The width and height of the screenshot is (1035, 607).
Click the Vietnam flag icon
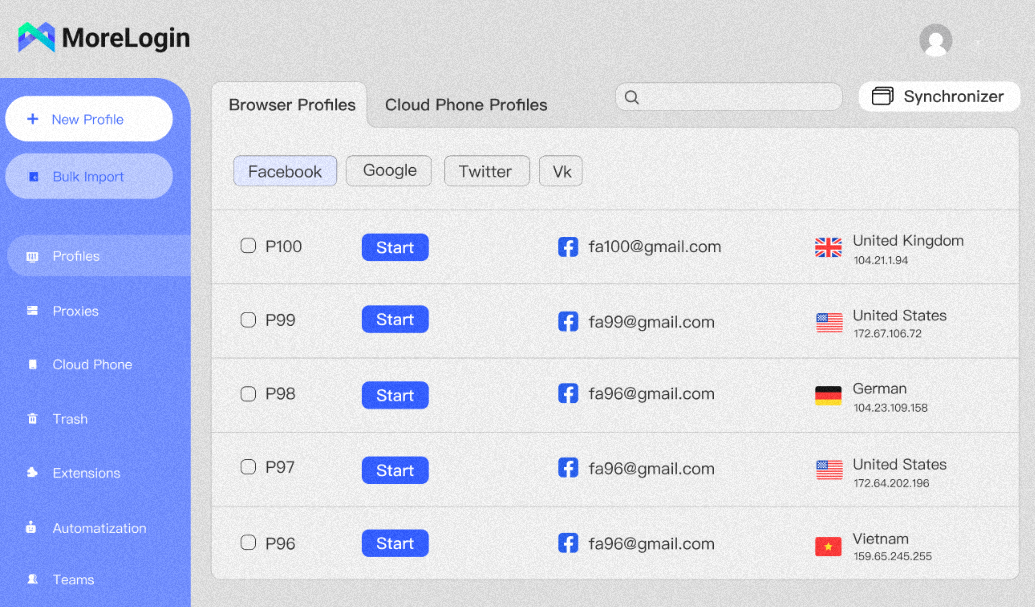[x=828, y=547]
